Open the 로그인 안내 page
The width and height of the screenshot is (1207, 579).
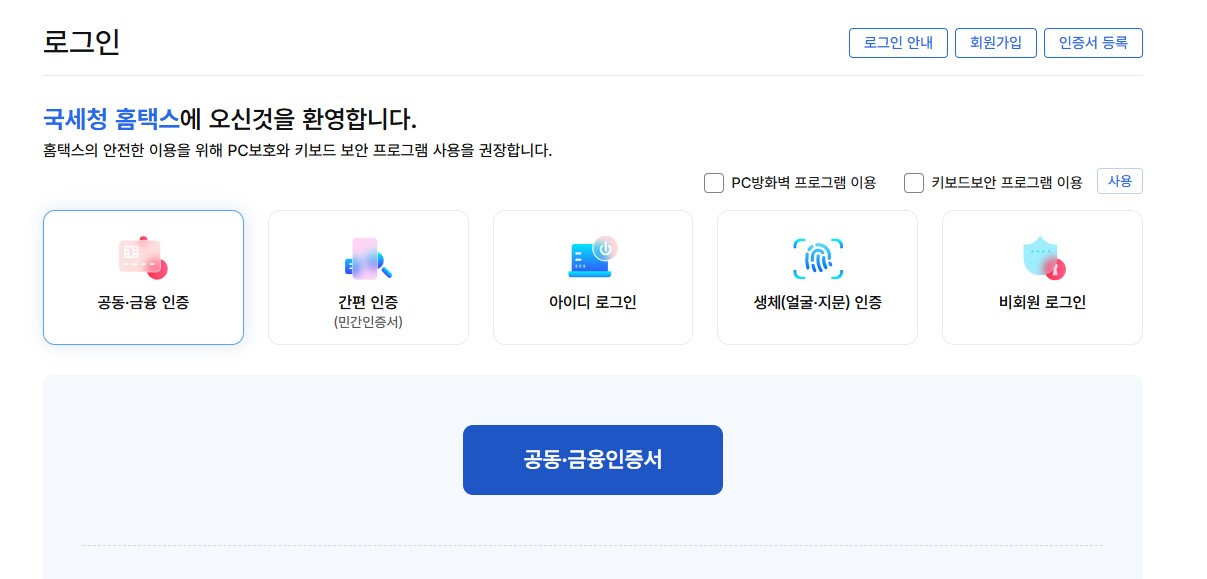click(x=897, y=43)
